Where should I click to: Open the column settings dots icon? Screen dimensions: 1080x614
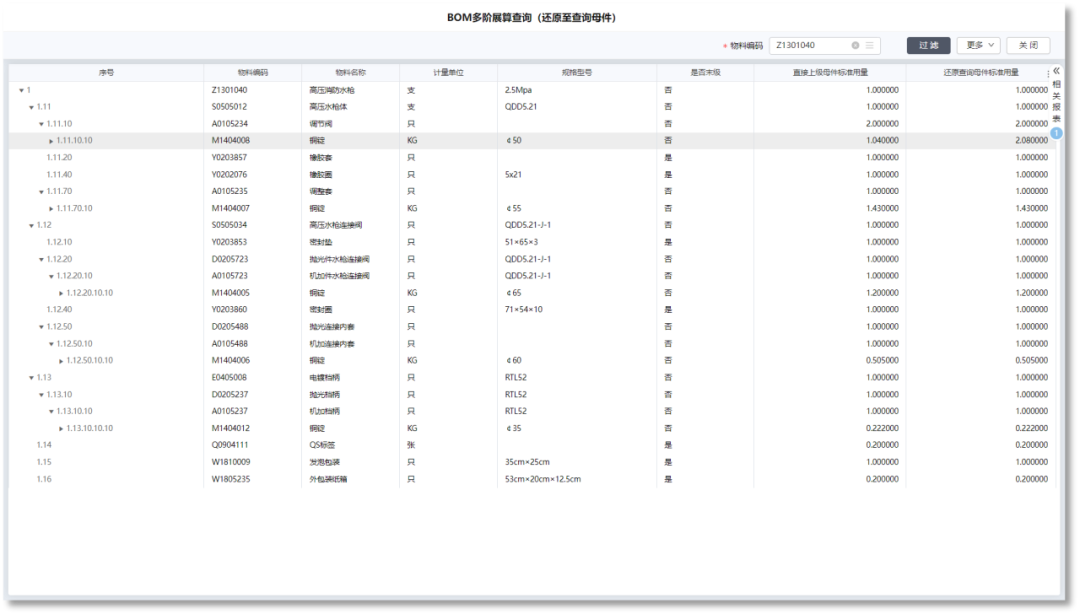pyautogui.click(x=1048, y=74)
